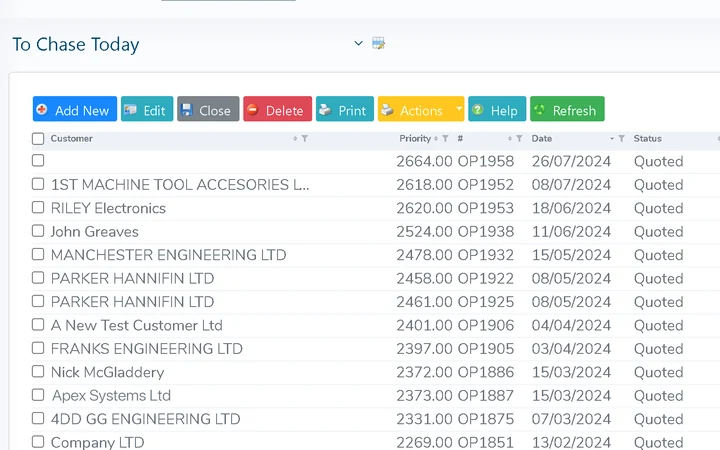Click the date 11/06/2024
The image size is (720, 450).
click(x=571, y=231)
